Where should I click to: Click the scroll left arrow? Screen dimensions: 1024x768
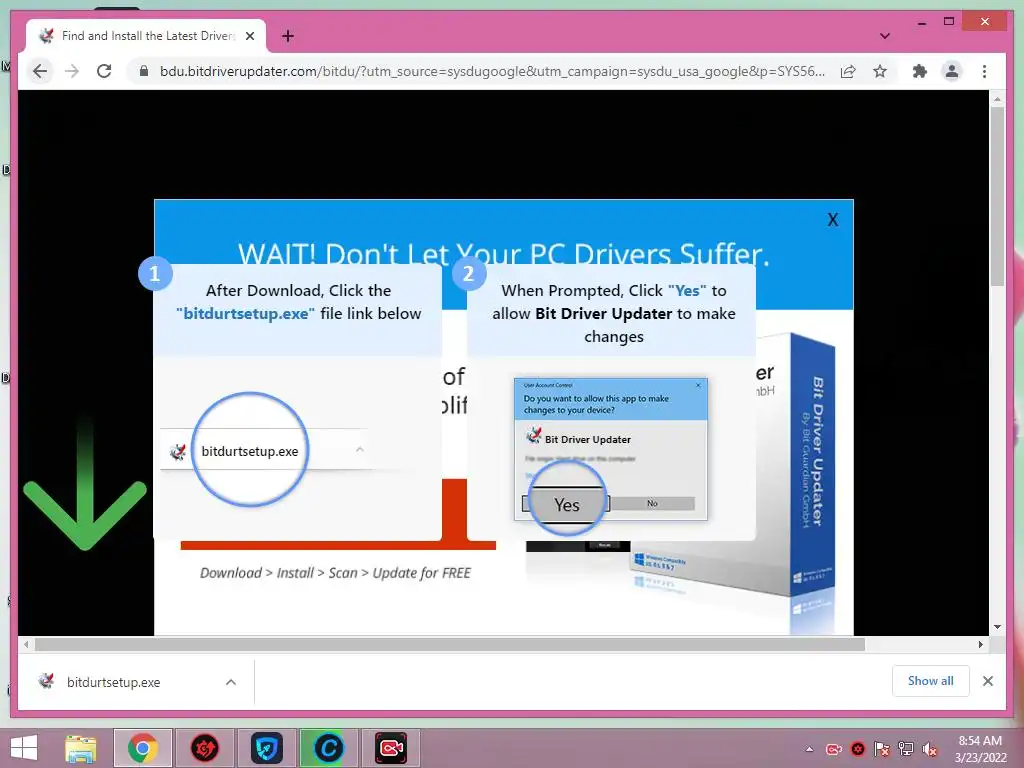(x=25, y=645)
